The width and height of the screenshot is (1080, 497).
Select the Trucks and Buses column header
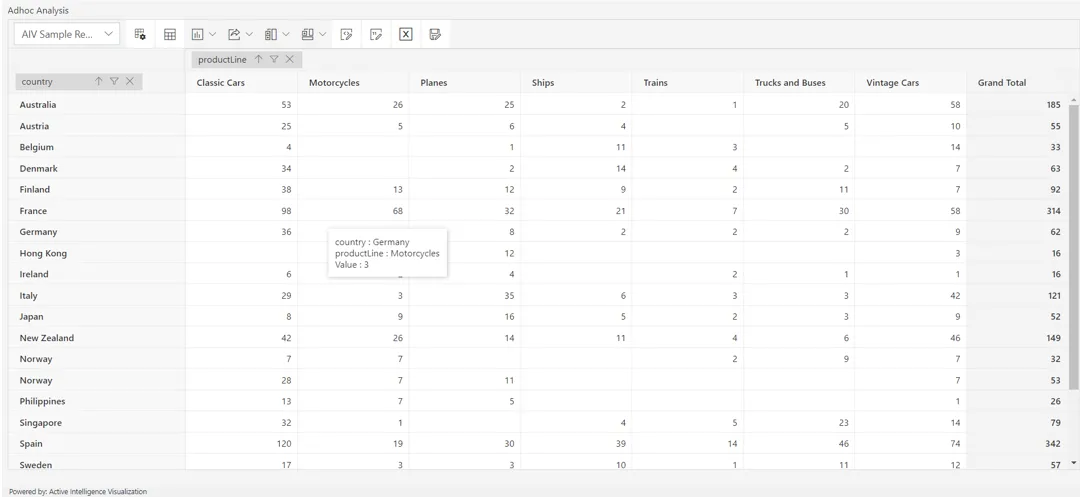pos(790,83)
